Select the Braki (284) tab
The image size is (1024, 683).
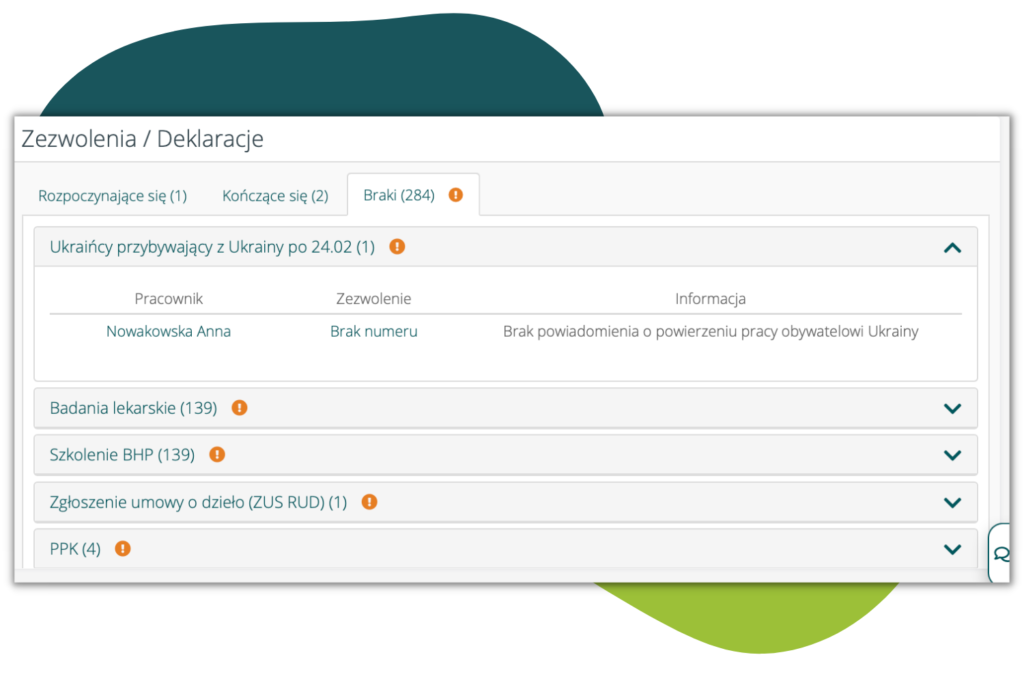pyautogui.click(x=399, y=195)
